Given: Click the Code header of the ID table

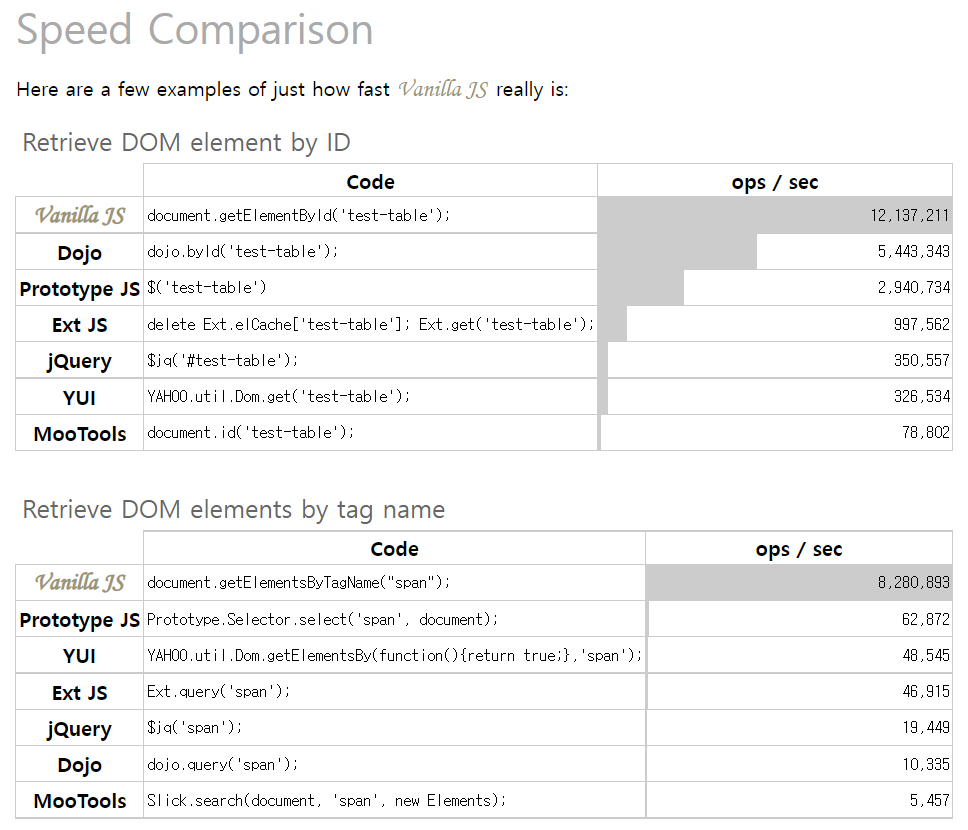Looking at the screenshot, I should click(x=370, y=182).
